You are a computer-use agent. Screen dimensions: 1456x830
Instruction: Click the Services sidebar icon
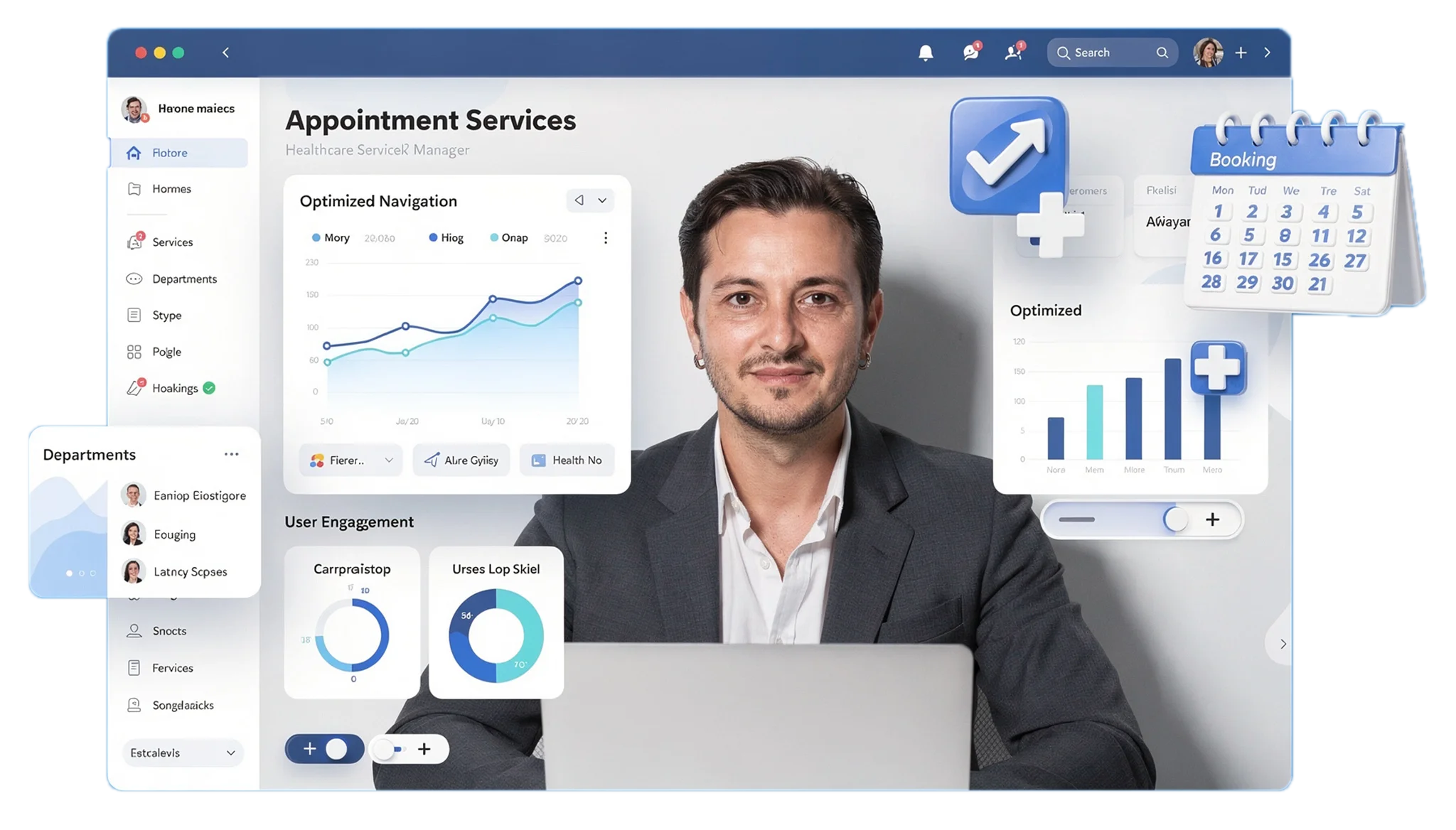click(134, 242)
